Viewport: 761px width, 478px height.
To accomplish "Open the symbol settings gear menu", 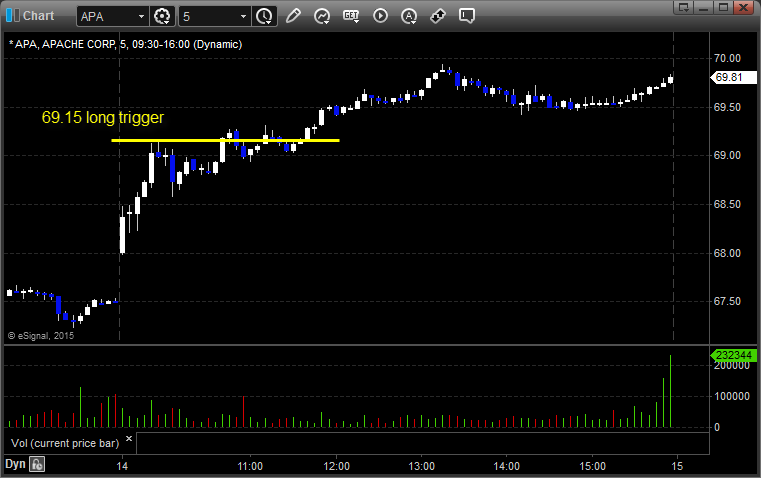I will tap(162, 16).
